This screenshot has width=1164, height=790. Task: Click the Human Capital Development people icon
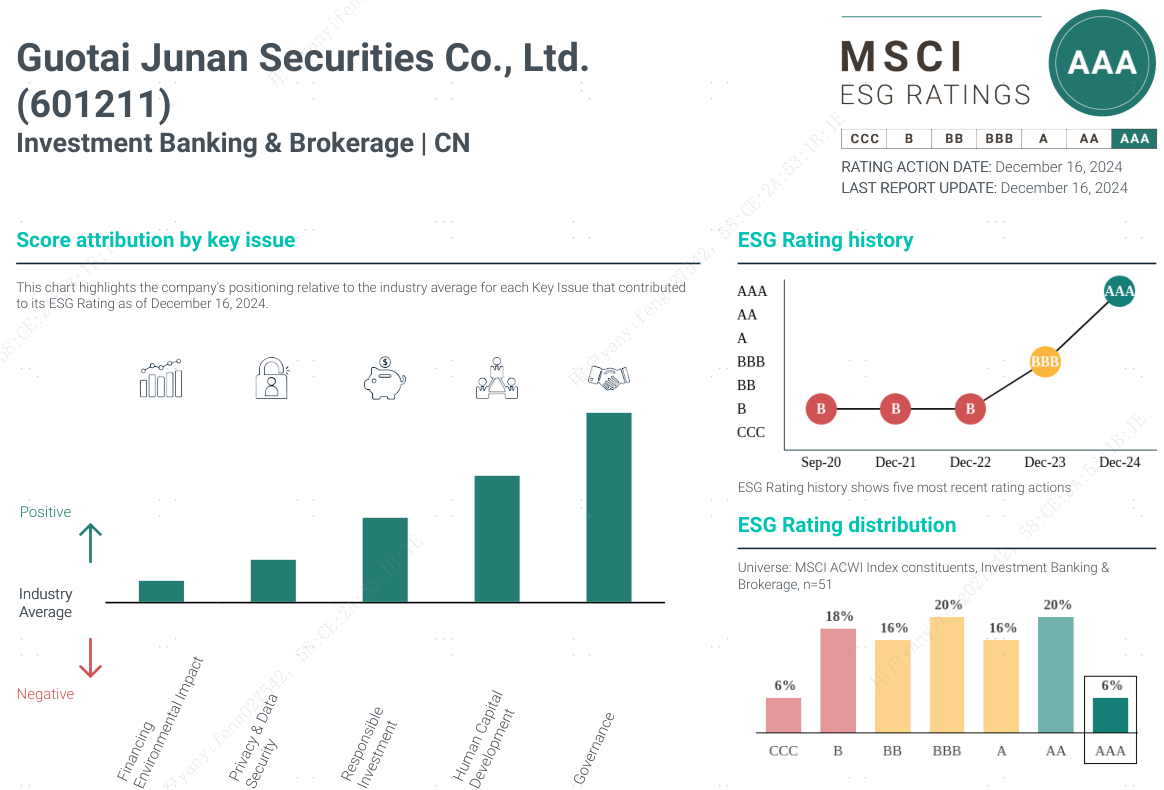497,379
